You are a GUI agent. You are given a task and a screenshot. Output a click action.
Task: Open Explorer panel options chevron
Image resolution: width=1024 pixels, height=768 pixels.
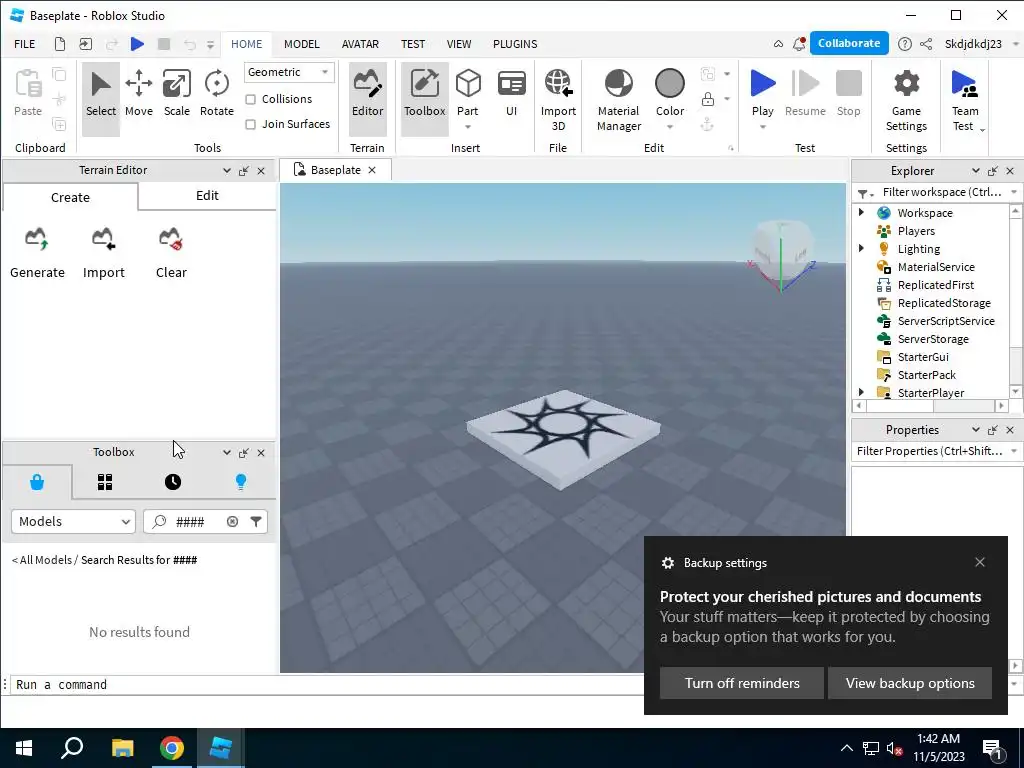975,170
